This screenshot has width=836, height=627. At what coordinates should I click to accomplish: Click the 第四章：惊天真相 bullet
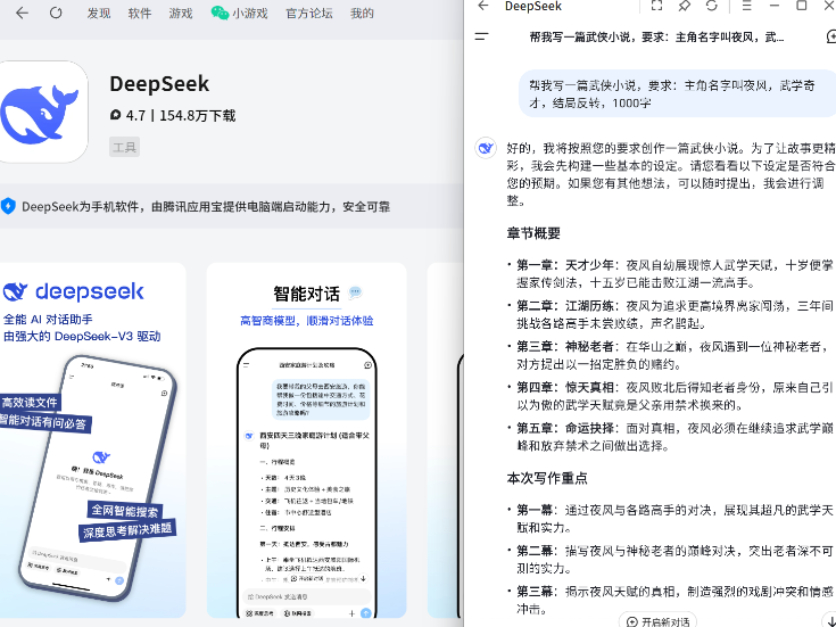[674, 396]
